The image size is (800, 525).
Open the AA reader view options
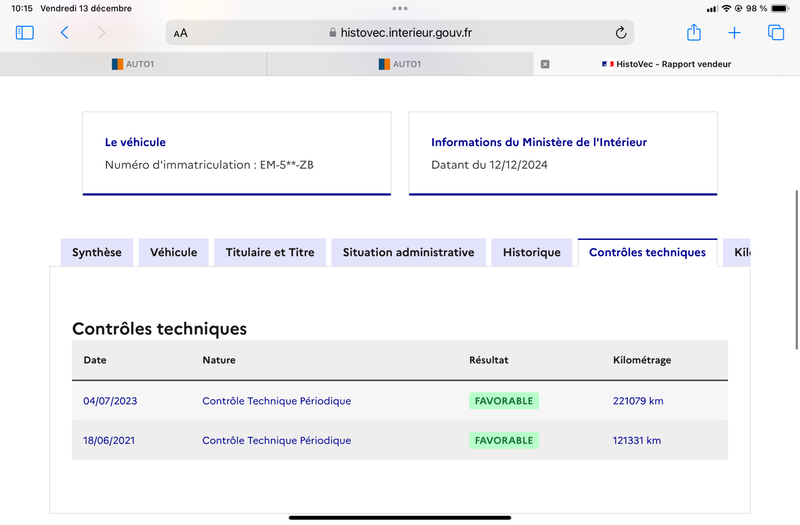[181, 33]
